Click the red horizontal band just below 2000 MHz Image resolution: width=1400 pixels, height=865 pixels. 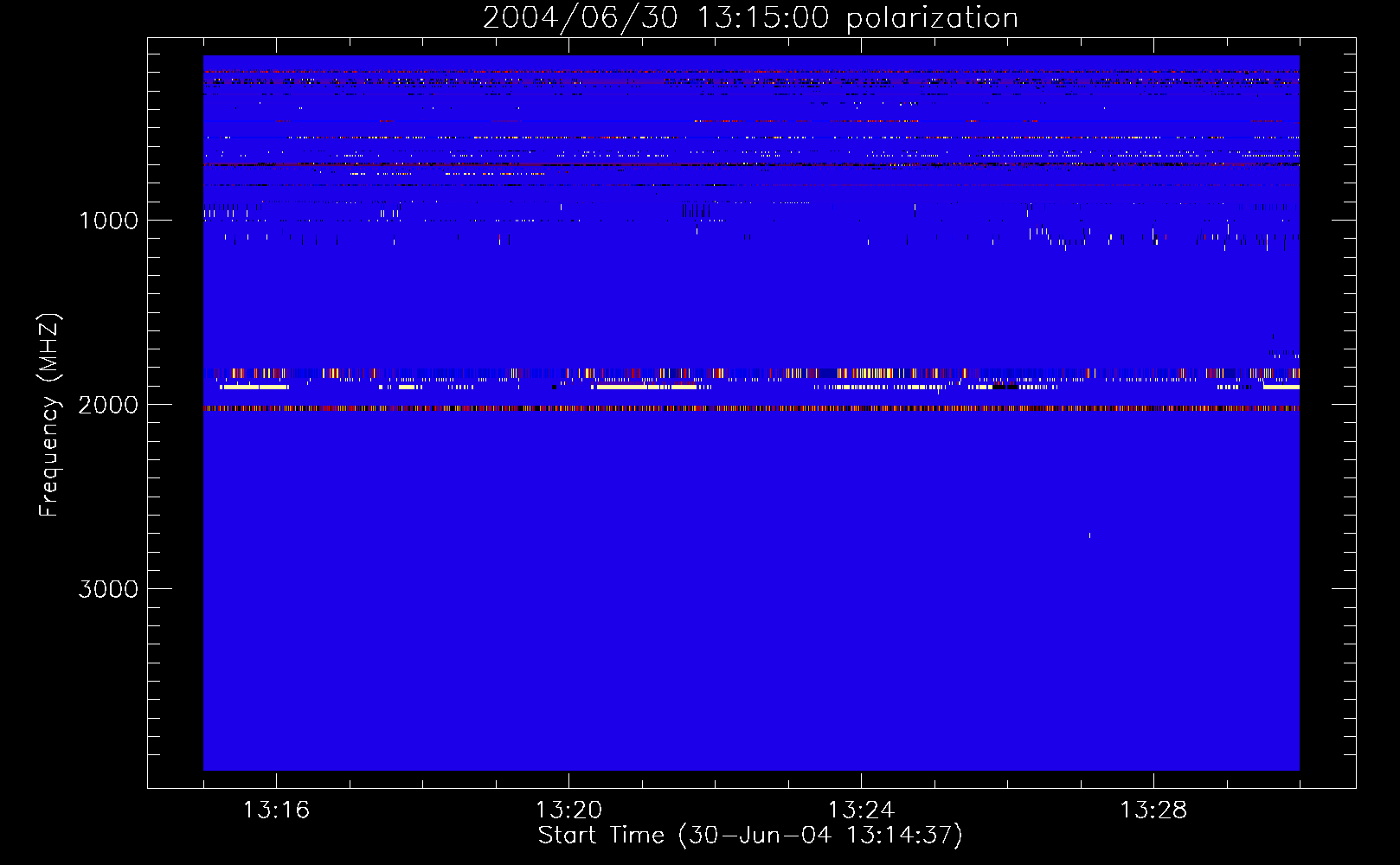point(751,408)
